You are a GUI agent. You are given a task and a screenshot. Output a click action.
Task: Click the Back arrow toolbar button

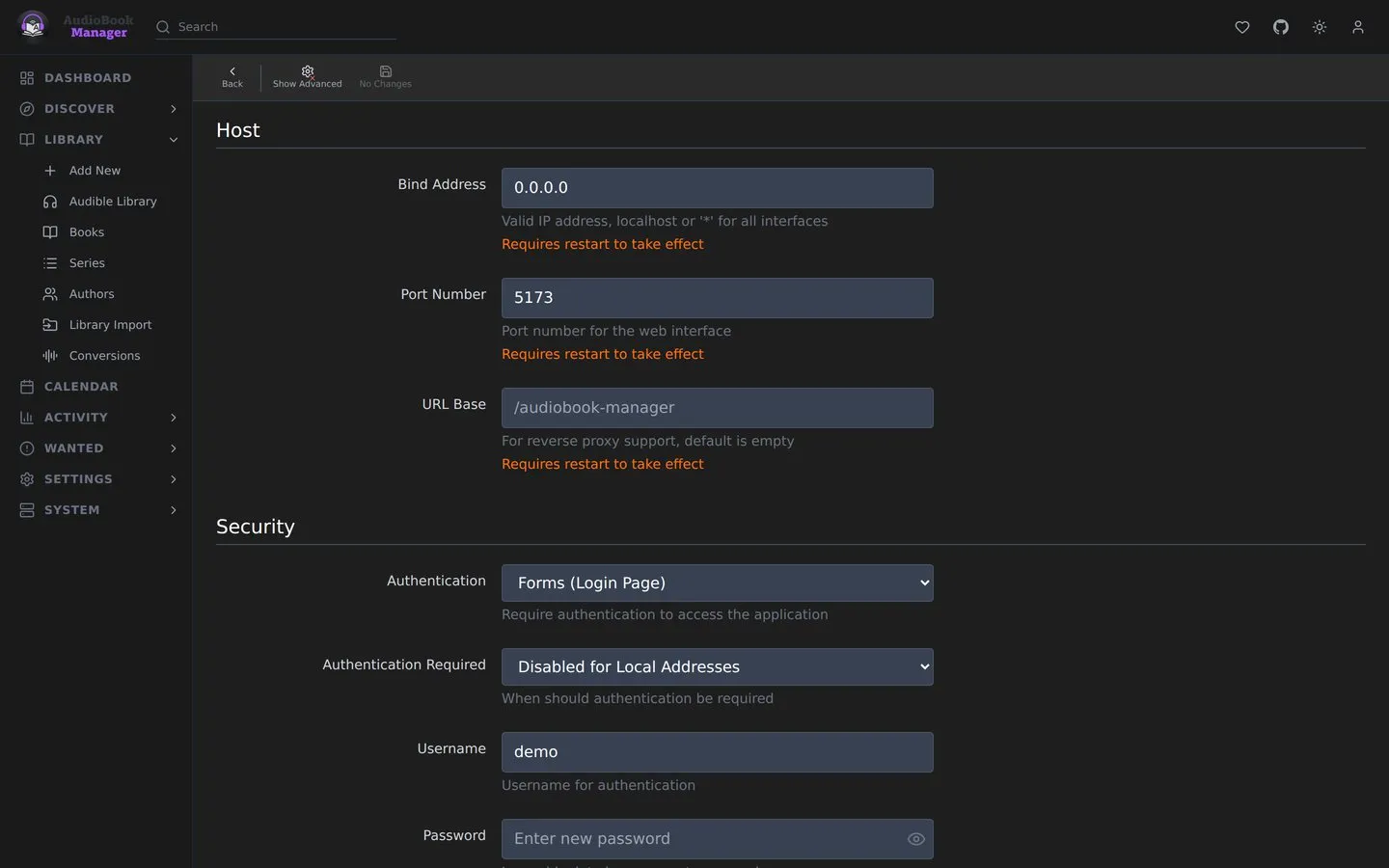[x=232, y=77]
